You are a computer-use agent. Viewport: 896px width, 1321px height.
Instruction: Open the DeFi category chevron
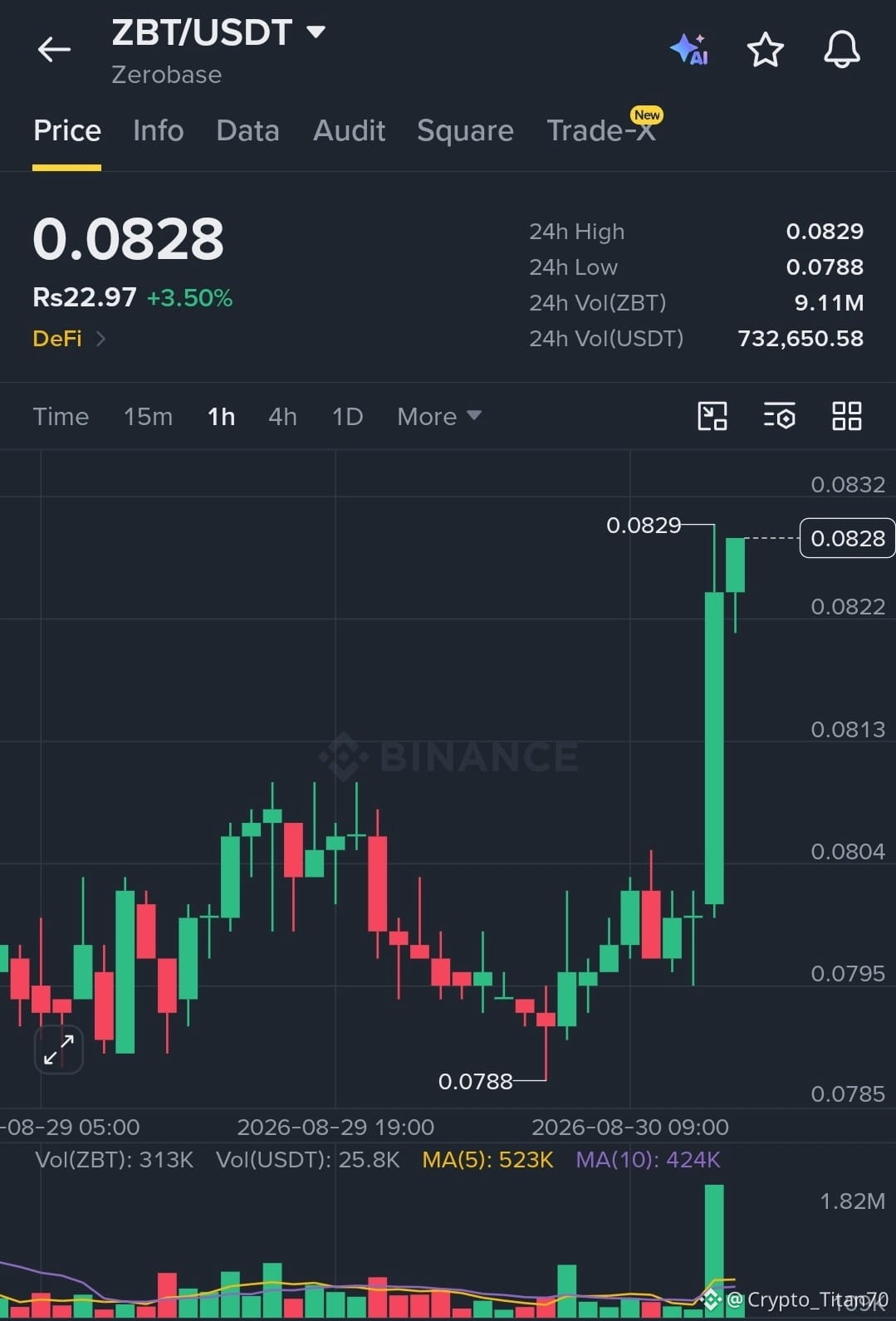click(x=100, y=339)
